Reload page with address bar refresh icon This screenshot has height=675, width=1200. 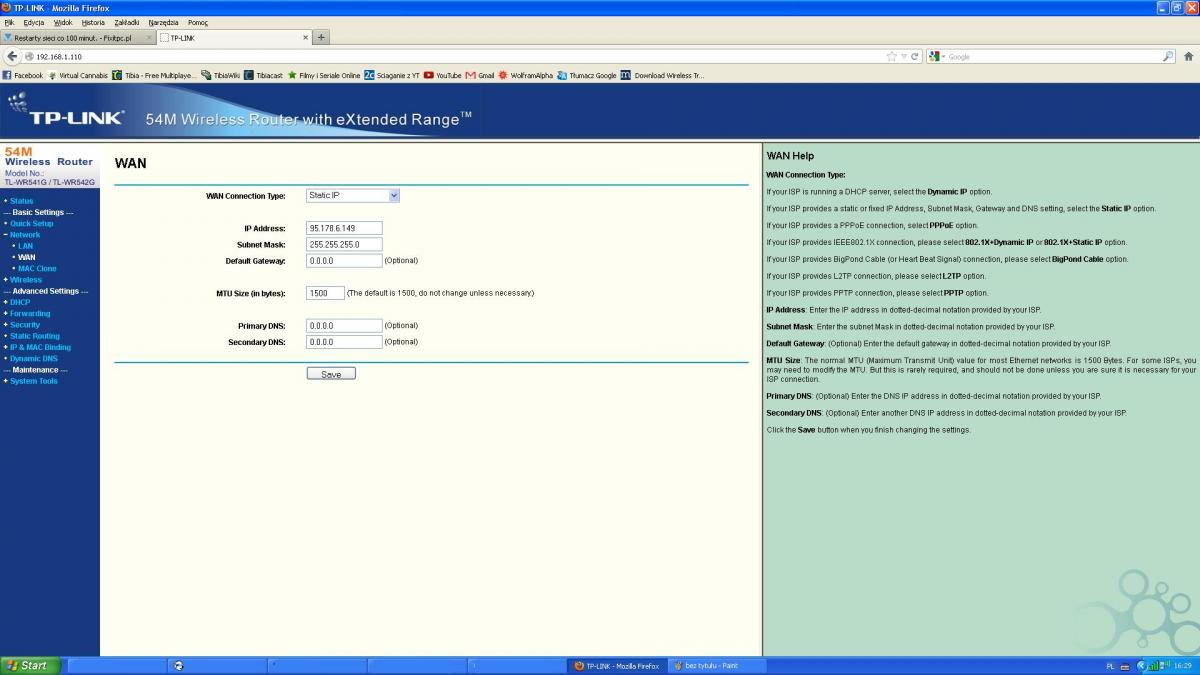click(x=915, y=56)
